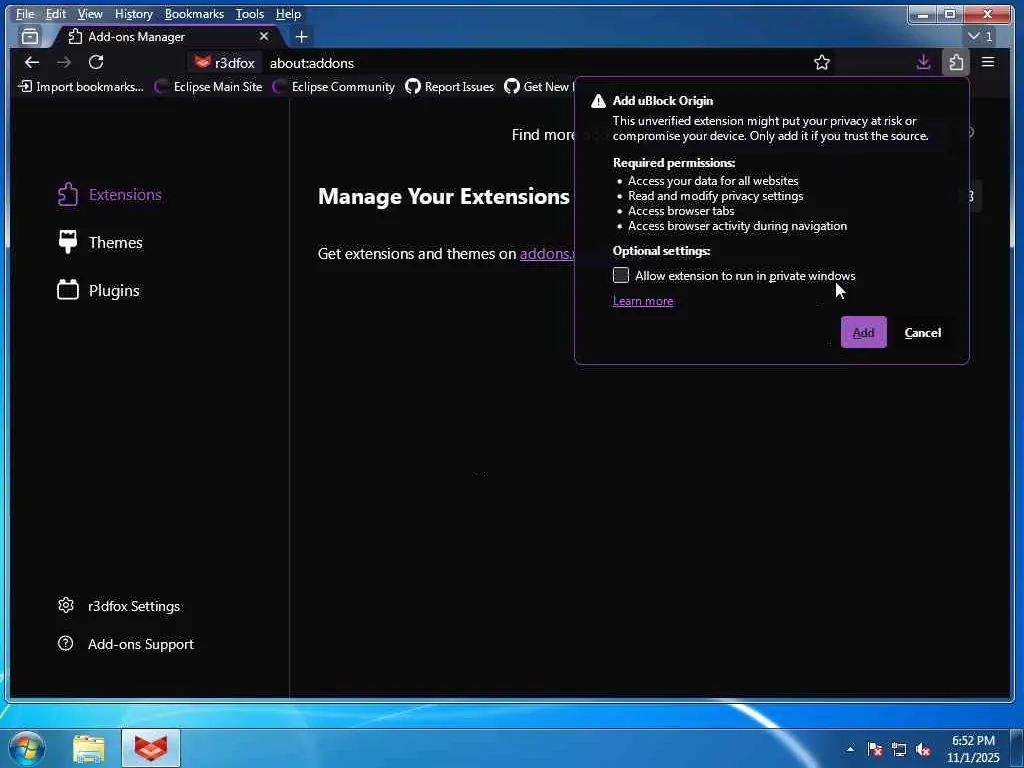The width and height of the screenshot is (1024, 768).
Task: Close the Add-ons Manager tab
Action: click(264, 37)
